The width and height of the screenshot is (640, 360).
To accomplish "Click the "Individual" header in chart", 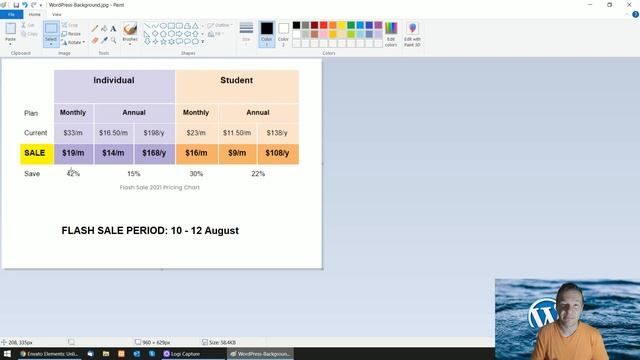I will pyautogui.click(x=114, y=80).
